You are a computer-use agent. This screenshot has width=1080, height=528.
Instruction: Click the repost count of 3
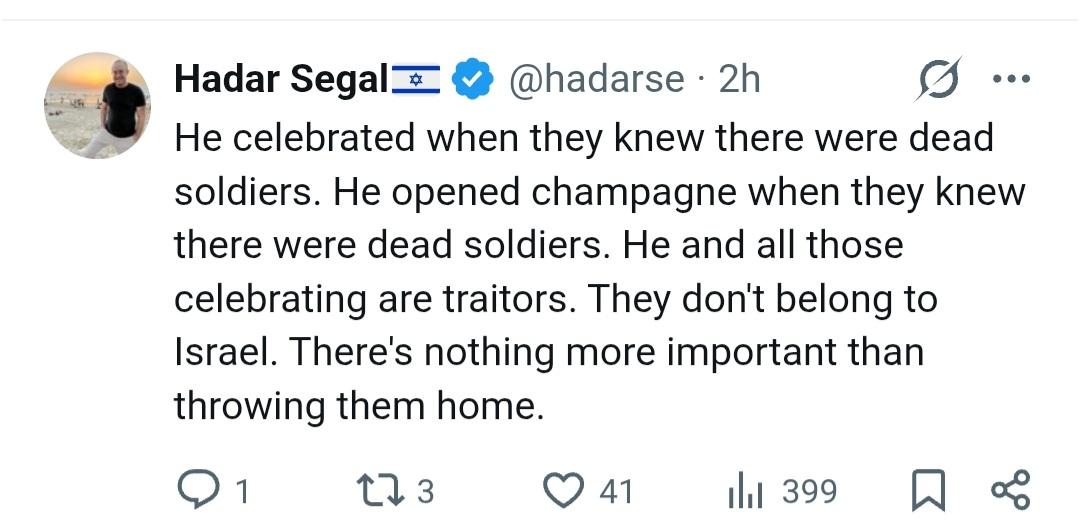pos(425,491)
